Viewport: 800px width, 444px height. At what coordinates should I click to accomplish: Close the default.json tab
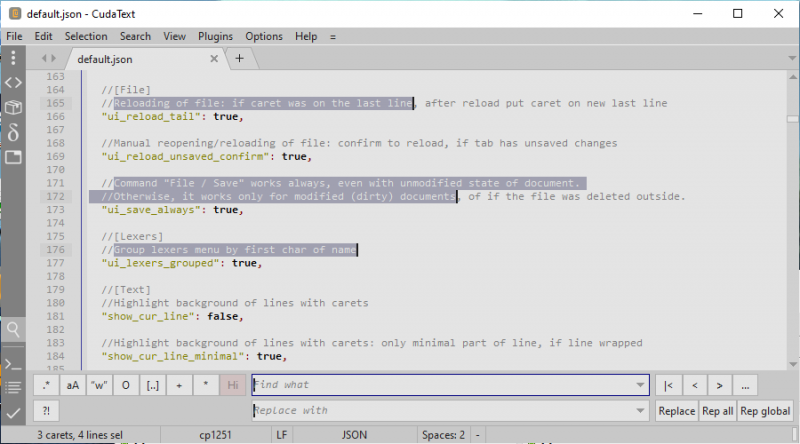[x=214, y=59]
